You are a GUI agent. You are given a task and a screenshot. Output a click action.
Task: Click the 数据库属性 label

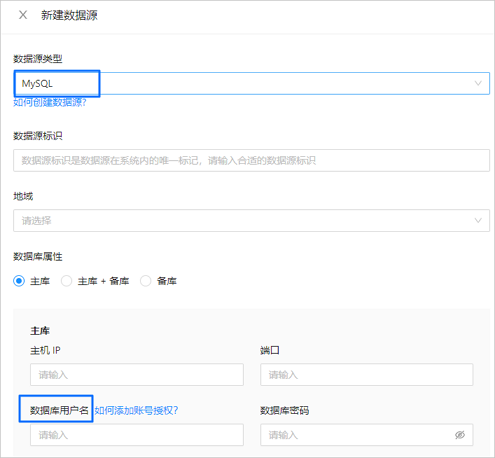click(x=38, y=256)
